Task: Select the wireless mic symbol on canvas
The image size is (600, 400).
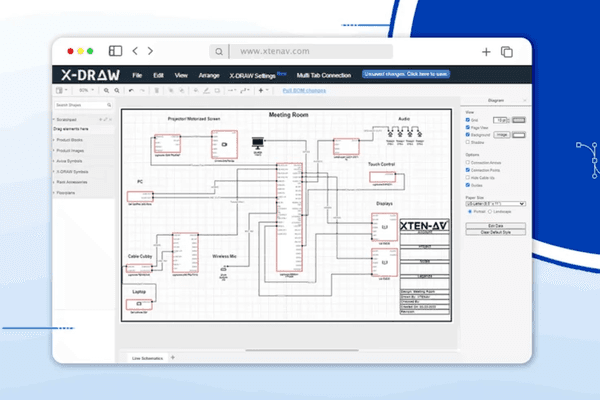Action: 223,269
